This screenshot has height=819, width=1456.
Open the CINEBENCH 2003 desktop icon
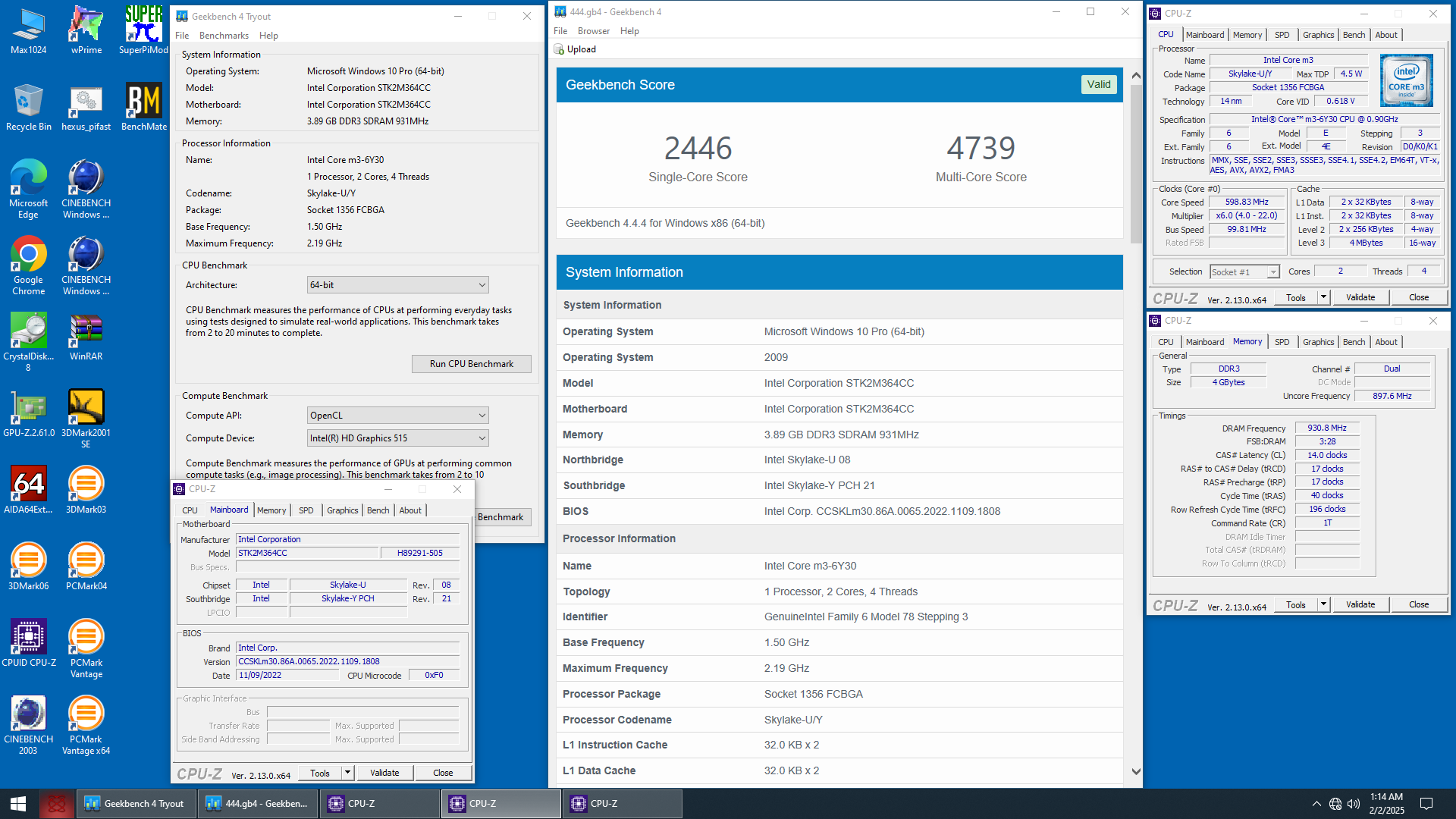[28, 725]
